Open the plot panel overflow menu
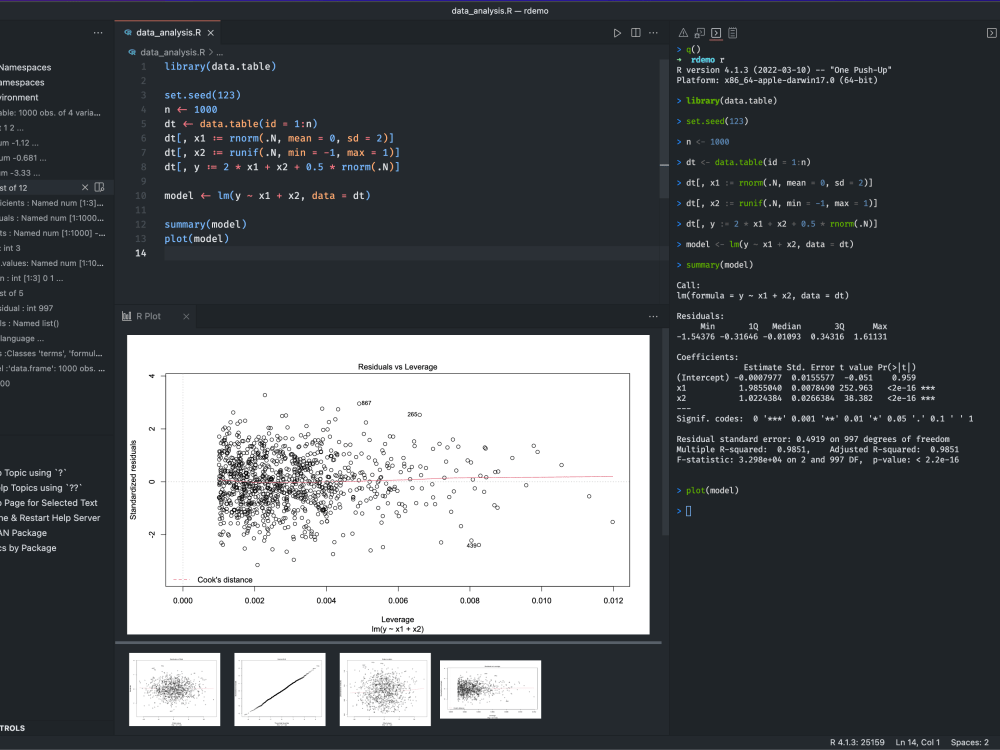1000x750 pixels. (x=653, y=315)
